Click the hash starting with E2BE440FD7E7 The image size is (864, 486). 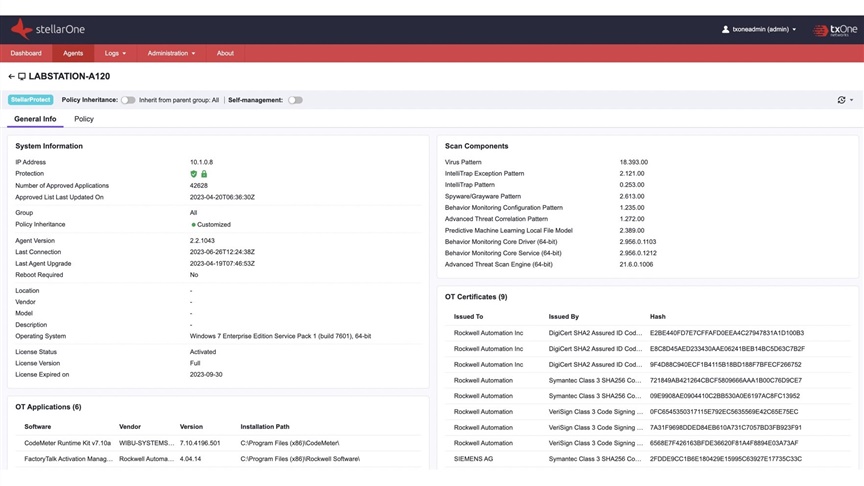727,333
